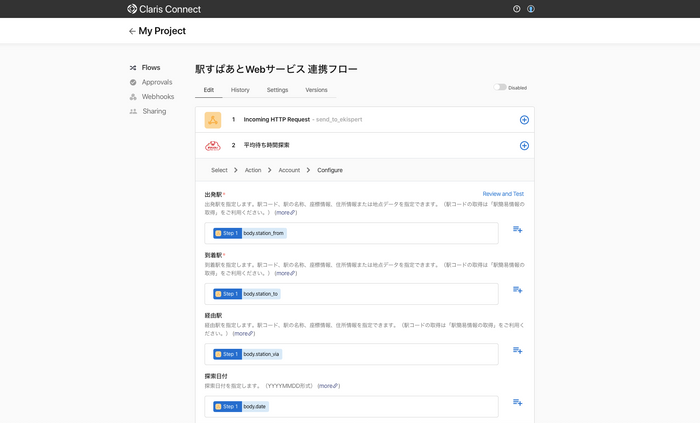Open the more link under 経由駅 description

pyautogui.click(x=244, y=334)
